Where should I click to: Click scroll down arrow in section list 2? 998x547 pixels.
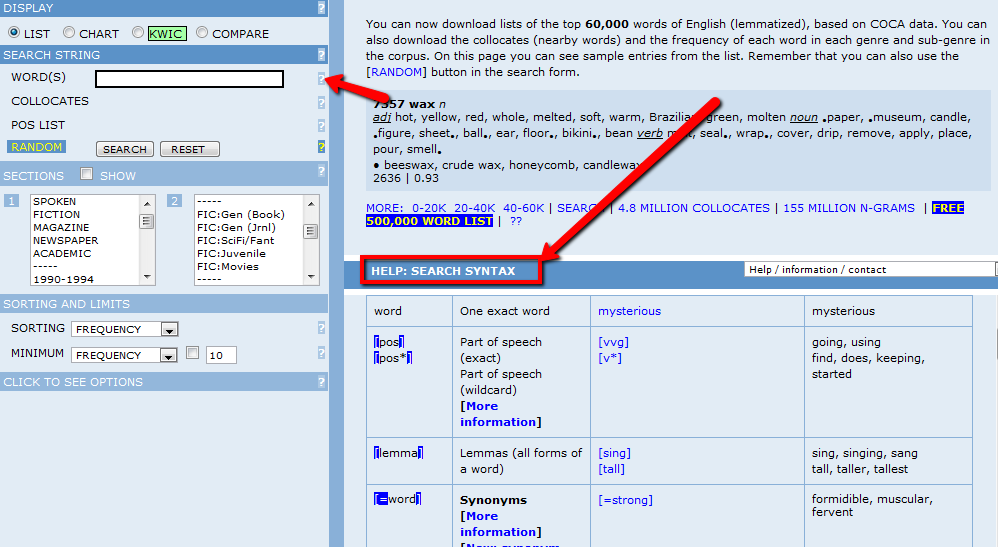pos(311,276)
